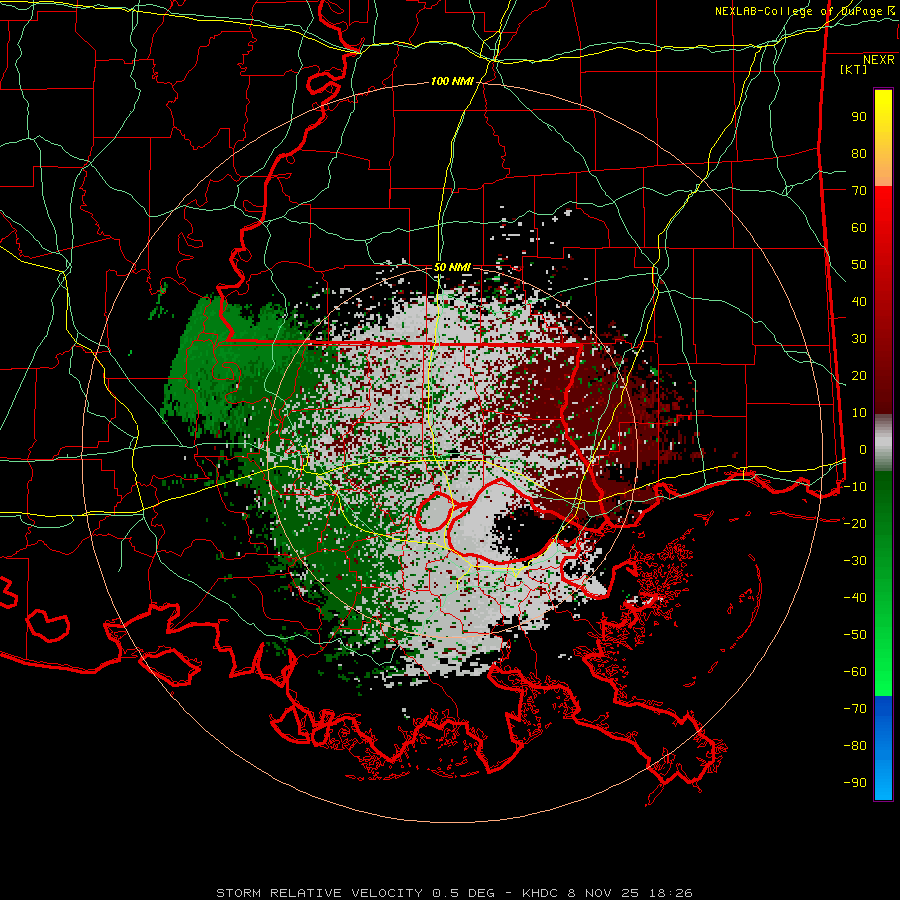This screenshot has height=900, width=900.
Task: Select the -40 knot scale label
Action: click(855, 598)
